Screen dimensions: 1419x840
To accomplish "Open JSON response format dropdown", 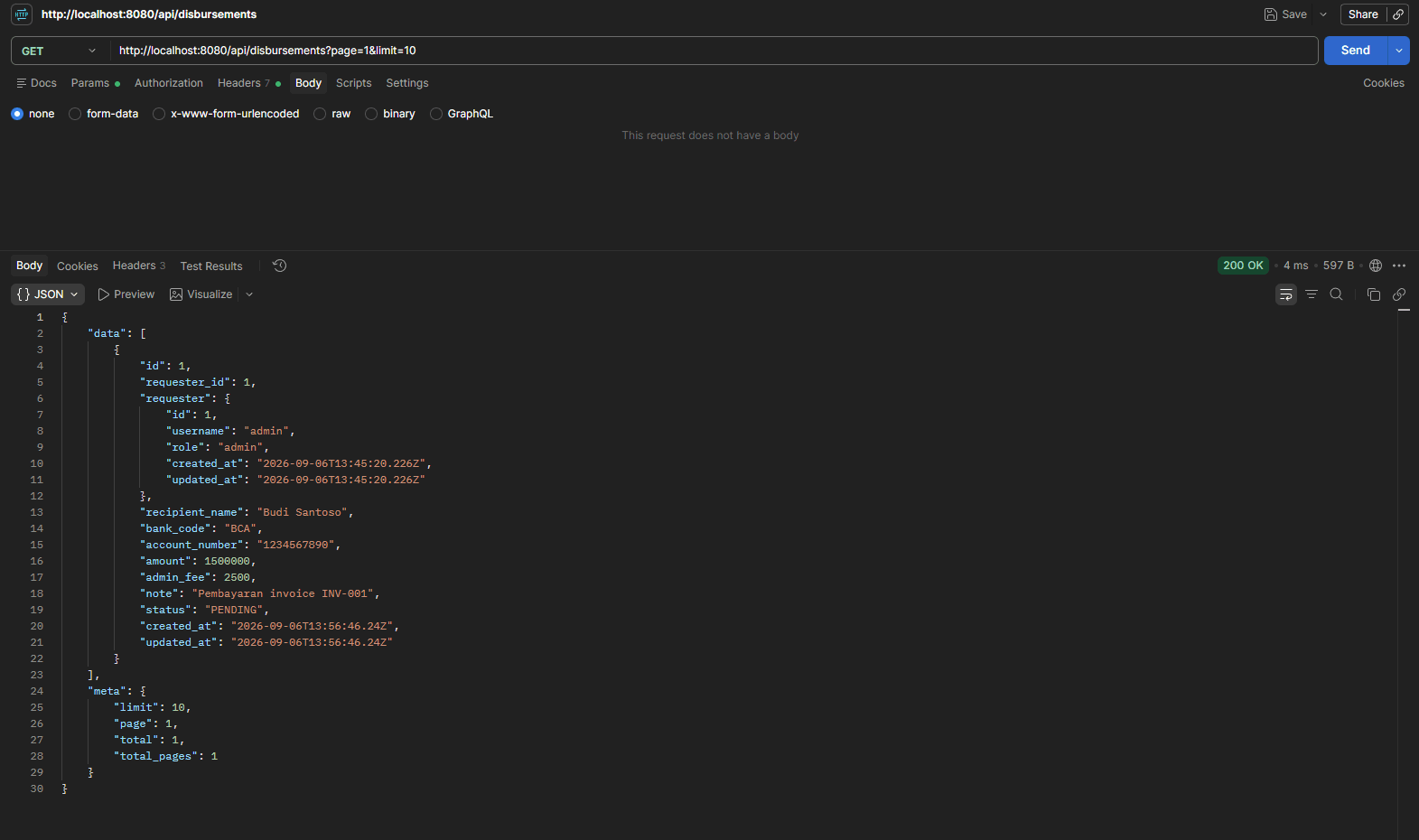I will tap(48, 294).
